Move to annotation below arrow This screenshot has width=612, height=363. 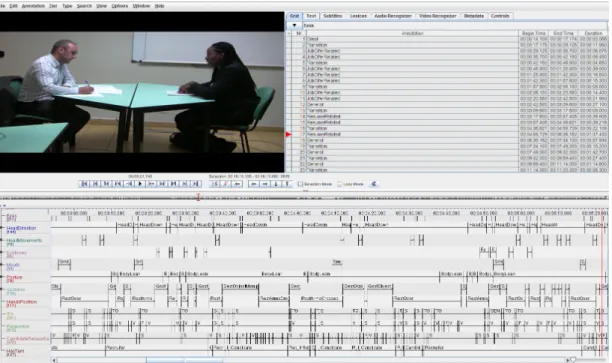tap(276, 184)
